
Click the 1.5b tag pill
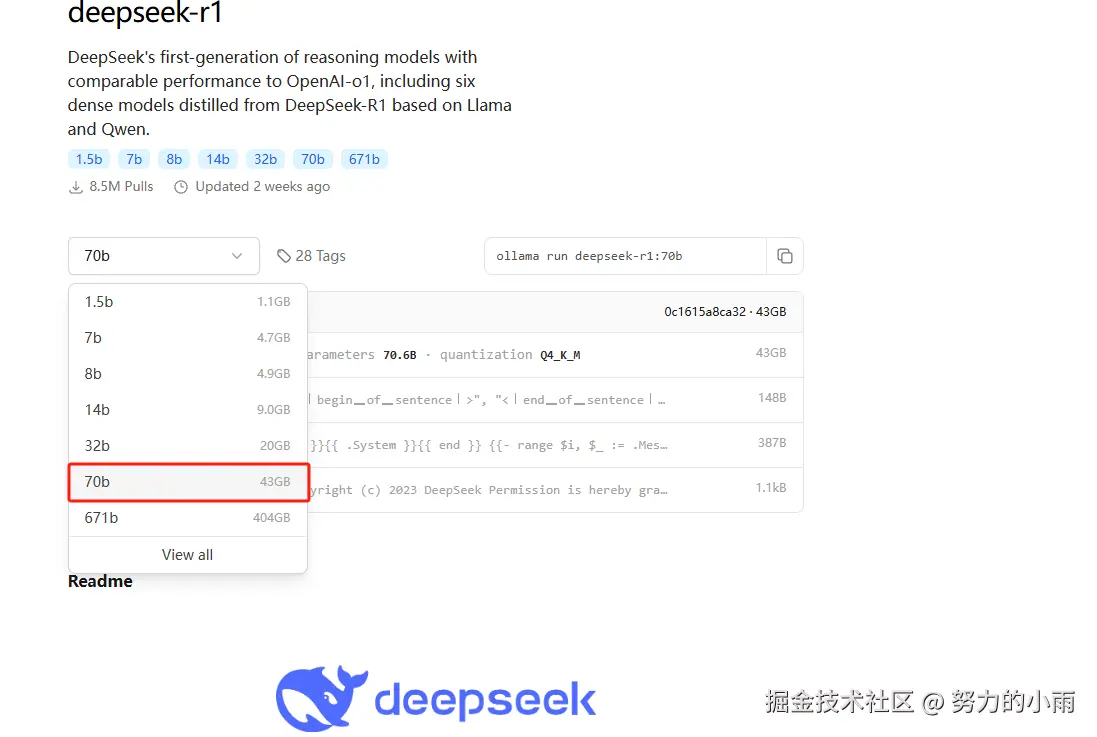point(89,160)
